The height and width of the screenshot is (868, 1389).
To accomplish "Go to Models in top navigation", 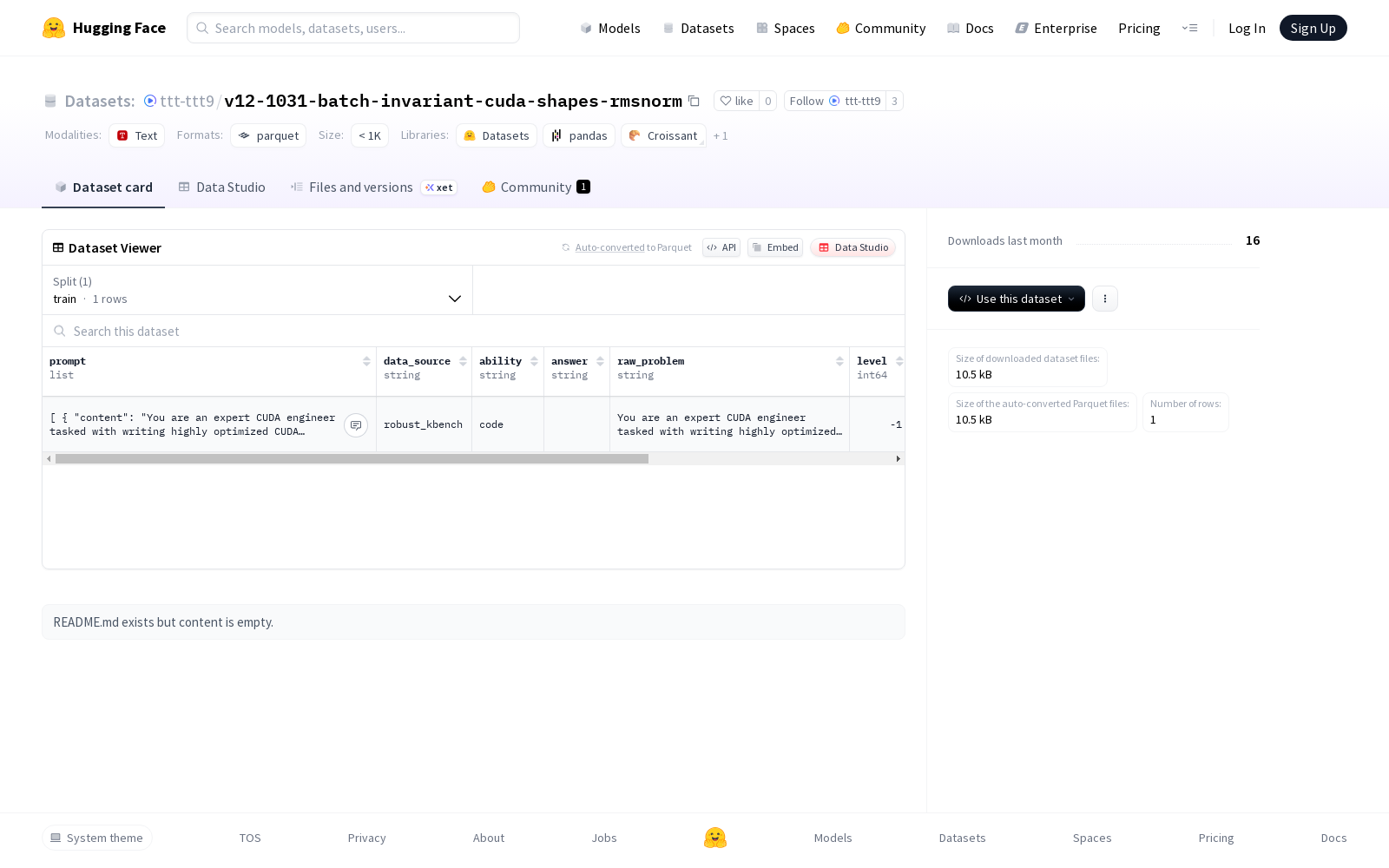I will (x=610, y=28).
